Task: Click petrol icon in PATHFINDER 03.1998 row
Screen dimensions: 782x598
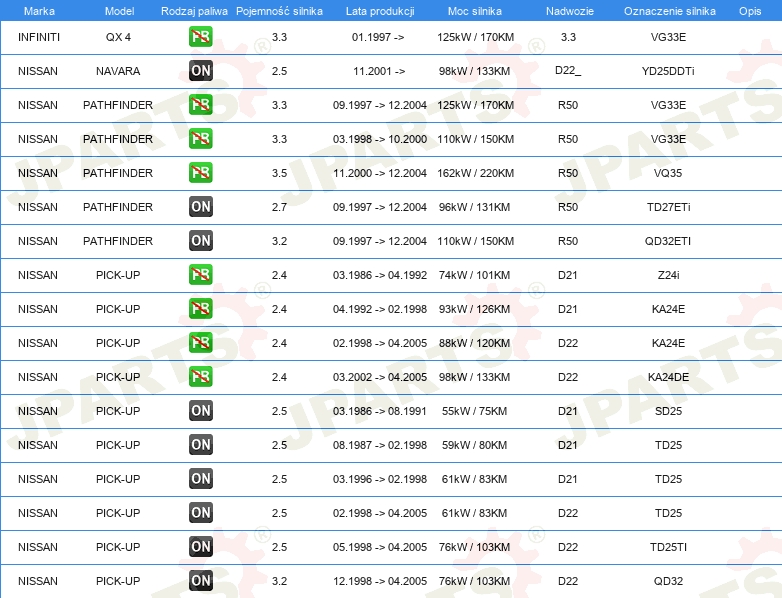Action: click(200, 139)
